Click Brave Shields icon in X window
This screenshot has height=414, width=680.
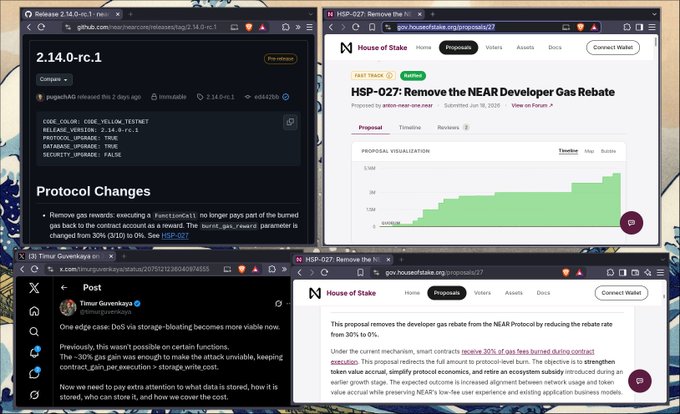242,269
